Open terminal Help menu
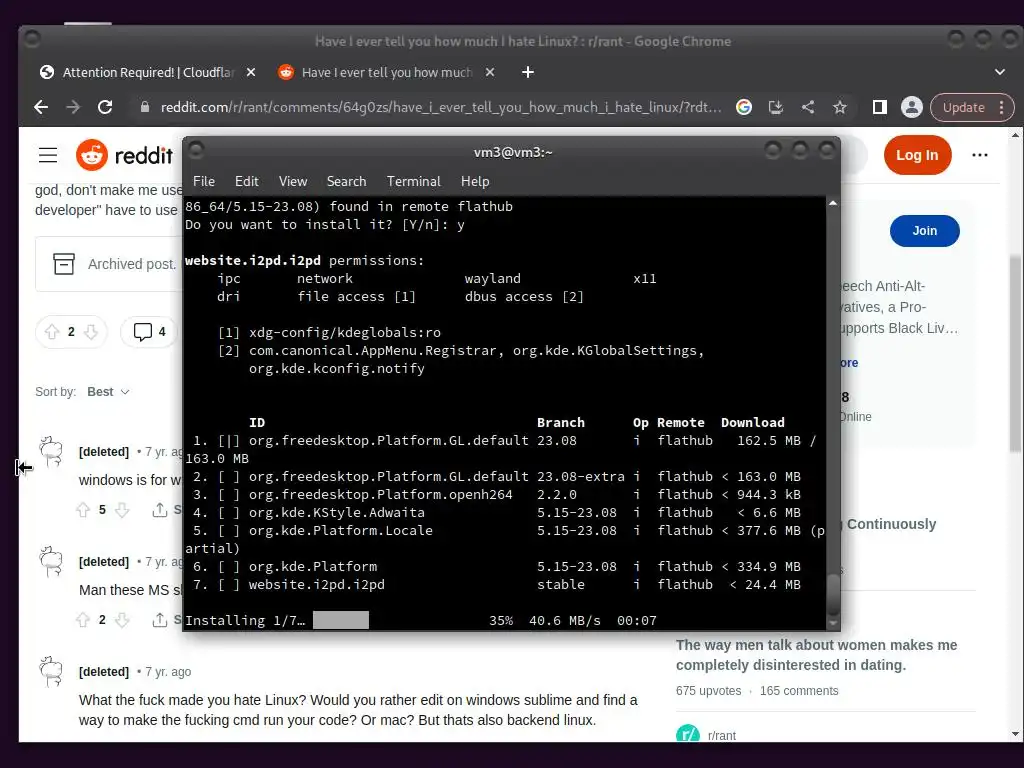1024x768 pixels. [475, 181]
